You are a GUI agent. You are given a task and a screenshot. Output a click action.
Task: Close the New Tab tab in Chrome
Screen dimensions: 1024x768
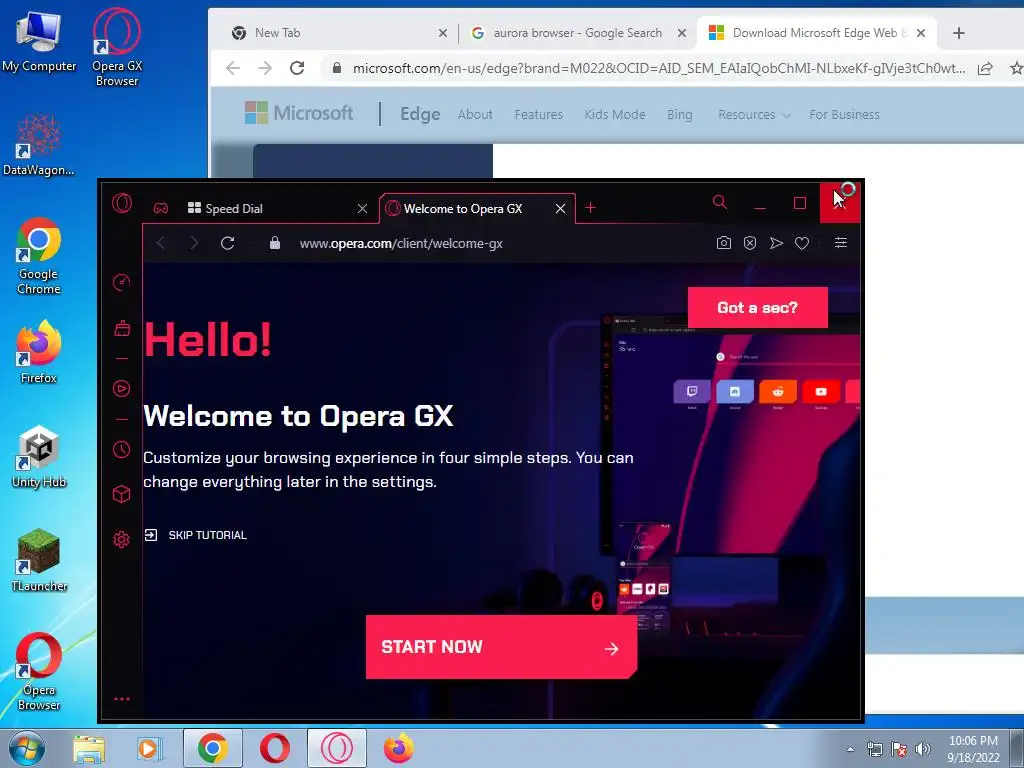[x=443, y=33]
